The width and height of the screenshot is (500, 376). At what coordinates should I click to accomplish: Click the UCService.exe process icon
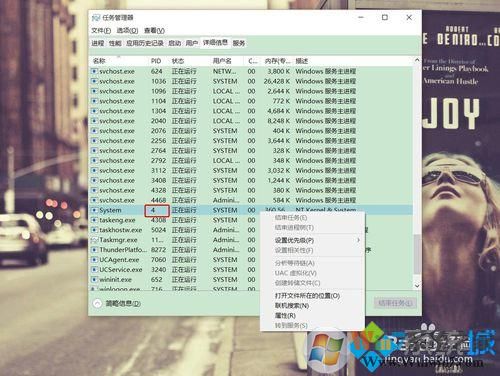click(x=95, y=270)
